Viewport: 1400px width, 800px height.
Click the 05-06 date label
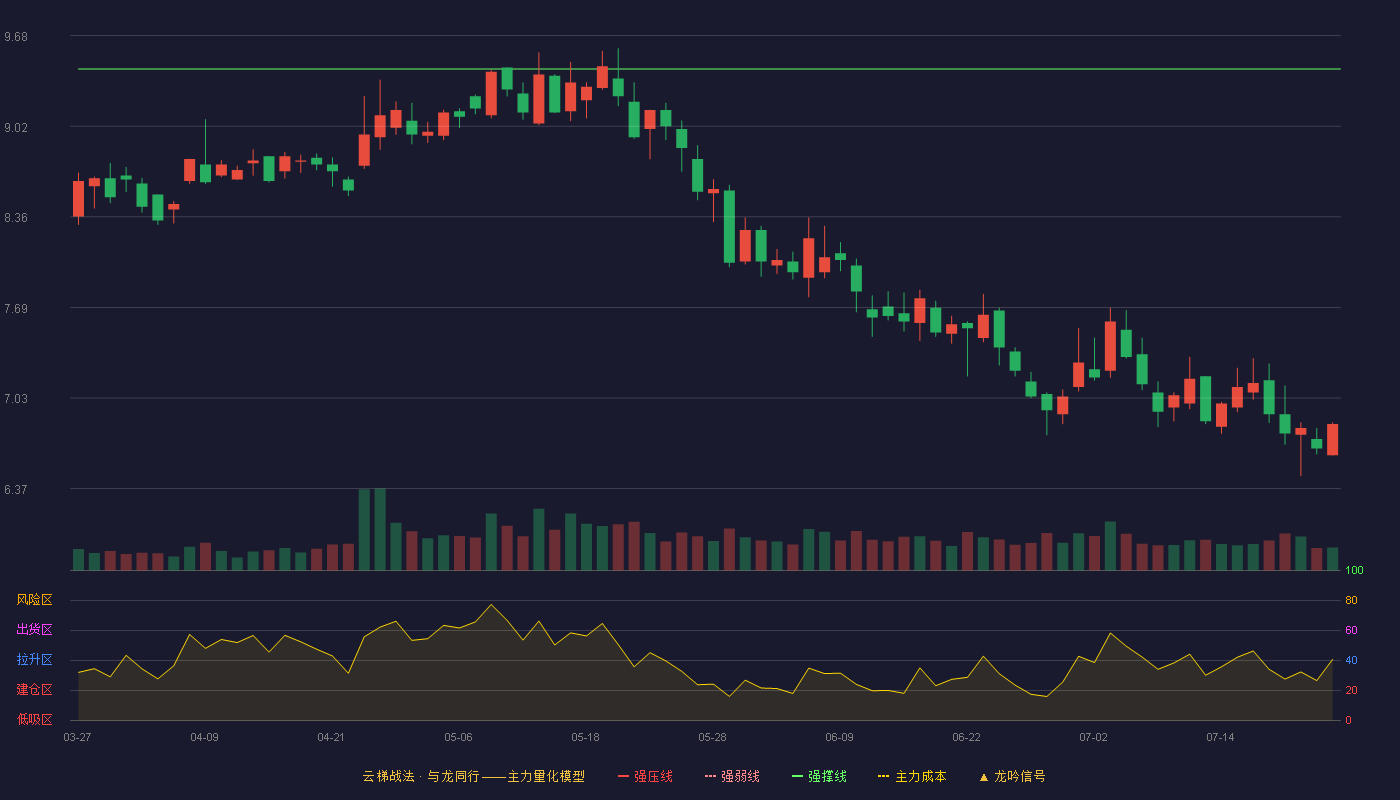[458, 737]
